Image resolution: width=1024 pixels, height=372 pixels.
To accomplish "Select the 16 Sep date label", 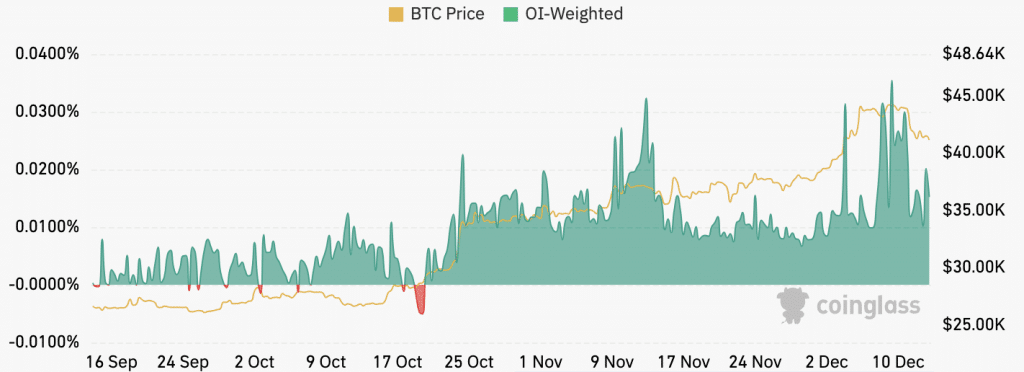I will pos(112,361).
